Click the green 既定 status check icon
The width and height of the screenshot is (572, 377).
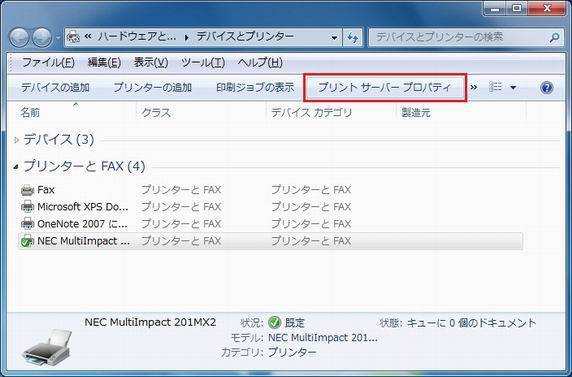point(274,323)
